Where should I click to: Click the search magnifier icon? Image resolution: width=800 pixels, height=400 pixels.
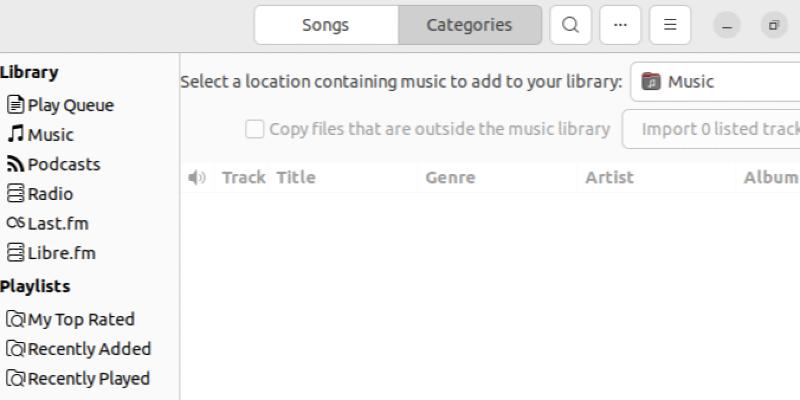click(570, 25)
